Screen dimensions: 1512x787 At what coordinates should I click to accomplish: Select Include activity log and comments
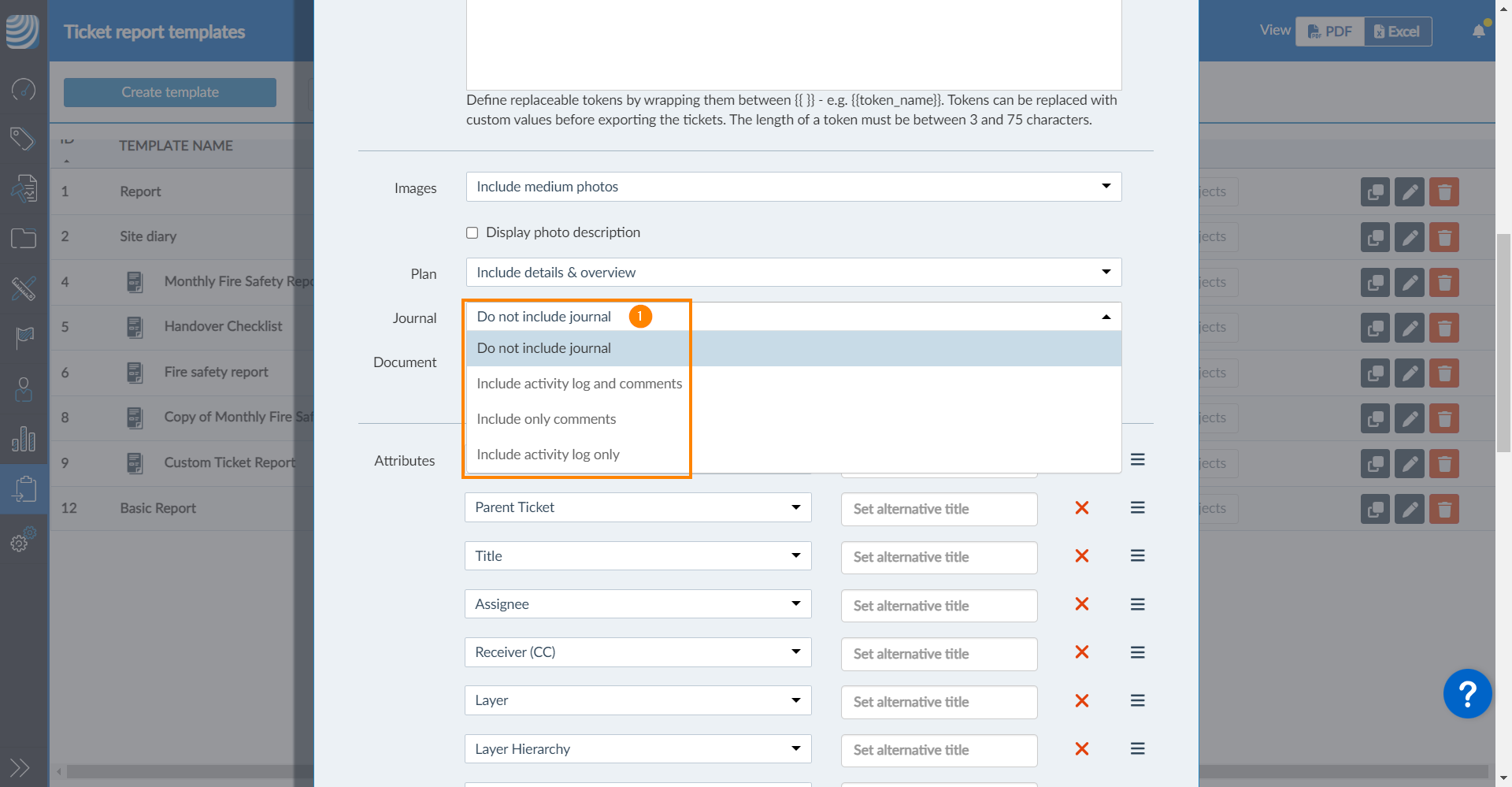pos(579,384)
